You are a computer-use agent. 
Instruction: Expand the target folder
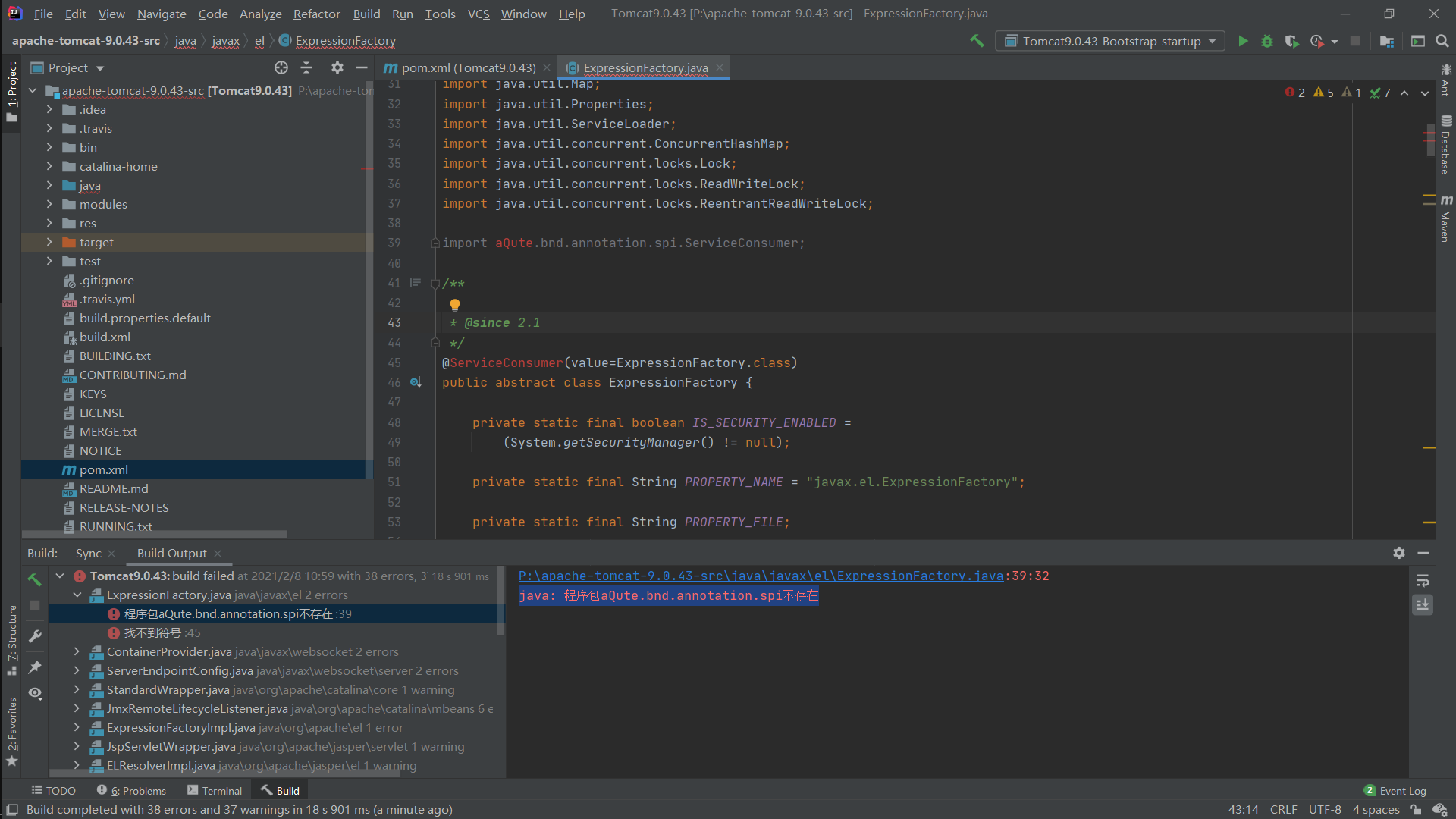(49, 242)
